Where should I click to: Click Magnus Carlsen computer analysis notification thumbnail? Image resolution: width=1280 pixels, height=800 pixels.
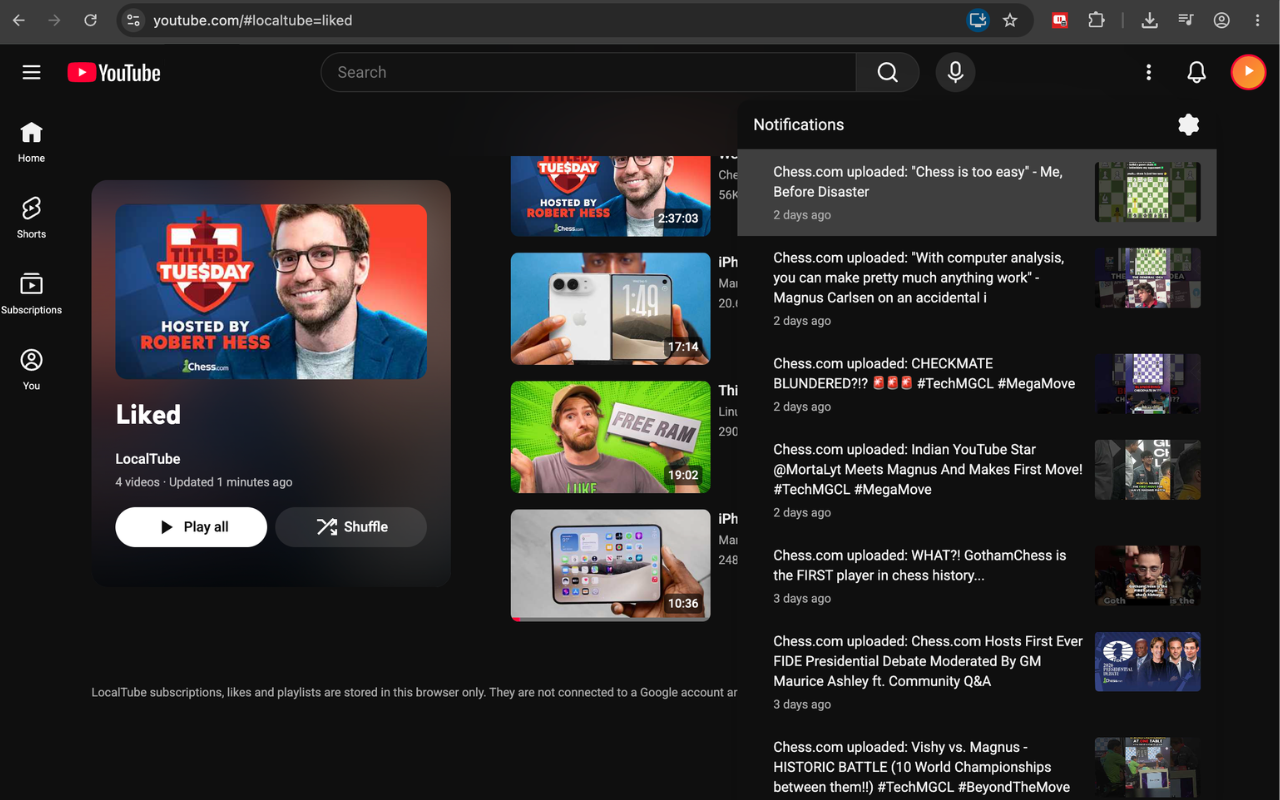tap(1148, 278)
